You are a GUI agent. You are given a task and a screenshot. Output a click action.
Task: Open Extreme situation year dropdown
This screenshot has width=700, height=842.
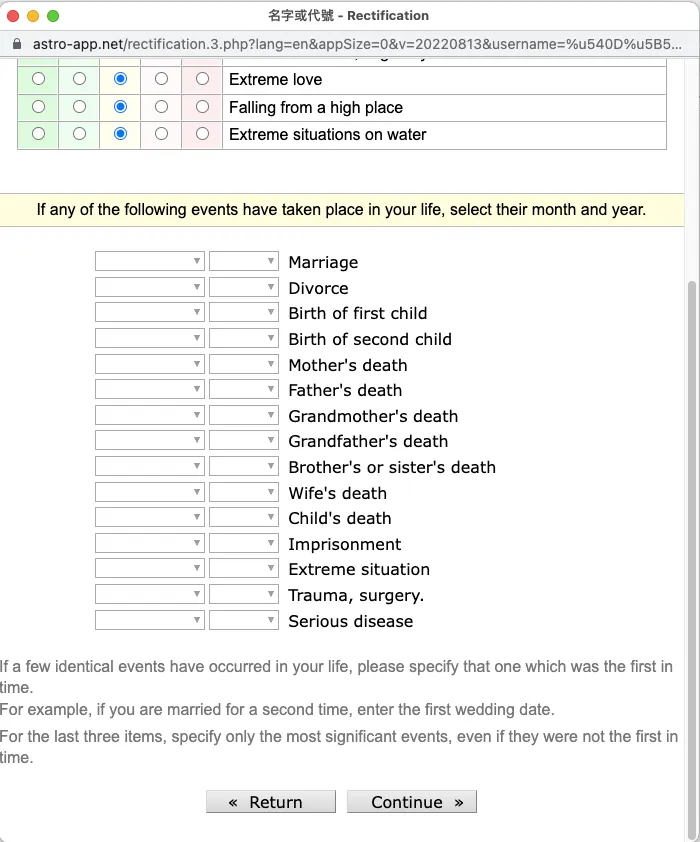[x=244, y=569]
